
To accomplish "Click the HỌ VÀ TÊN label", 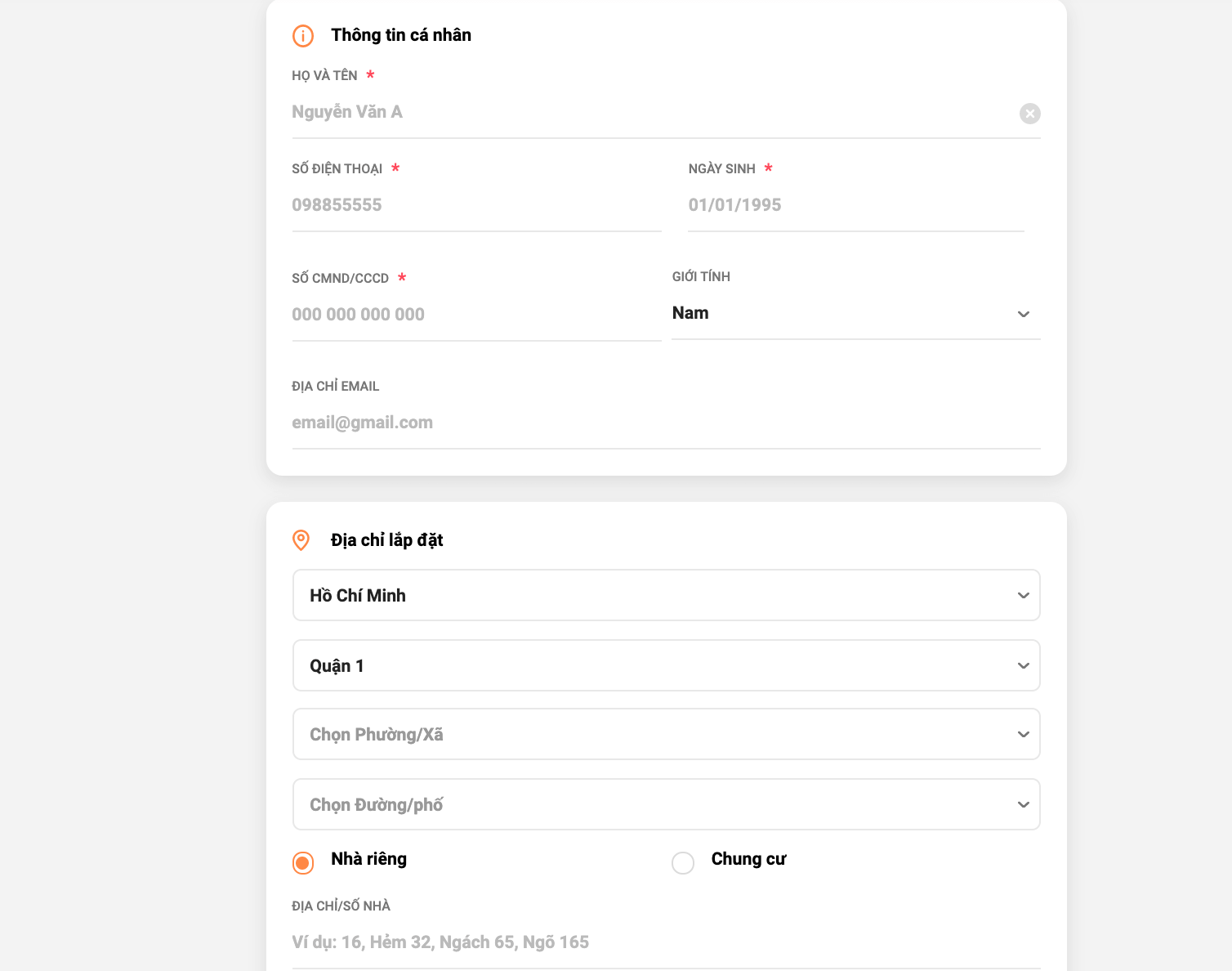I will click(x=324, y=76).
